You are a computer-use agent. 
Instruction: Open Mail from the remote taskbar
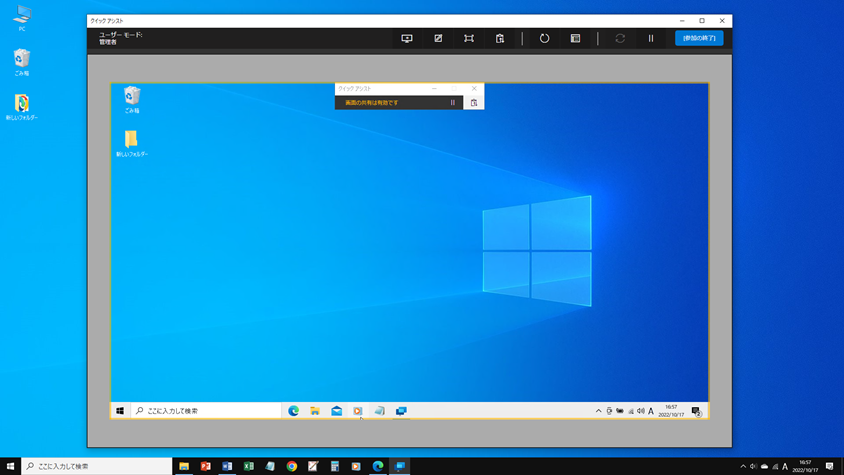(x=336, y=411)
